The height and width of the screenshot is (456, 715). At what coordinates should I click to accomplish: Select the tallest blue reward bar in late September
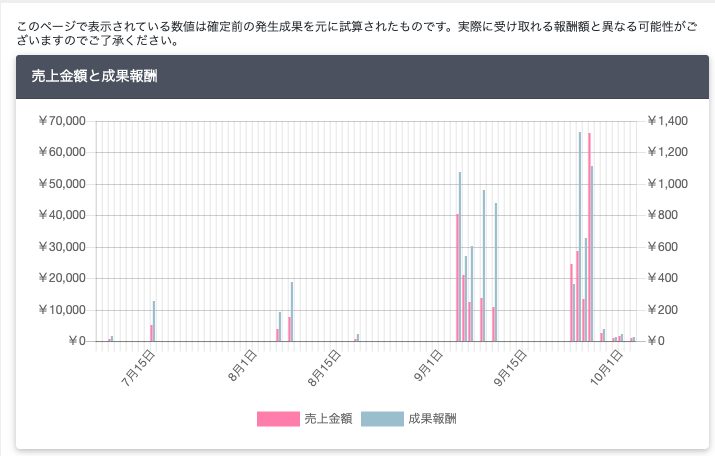click(x=580, y=237)
